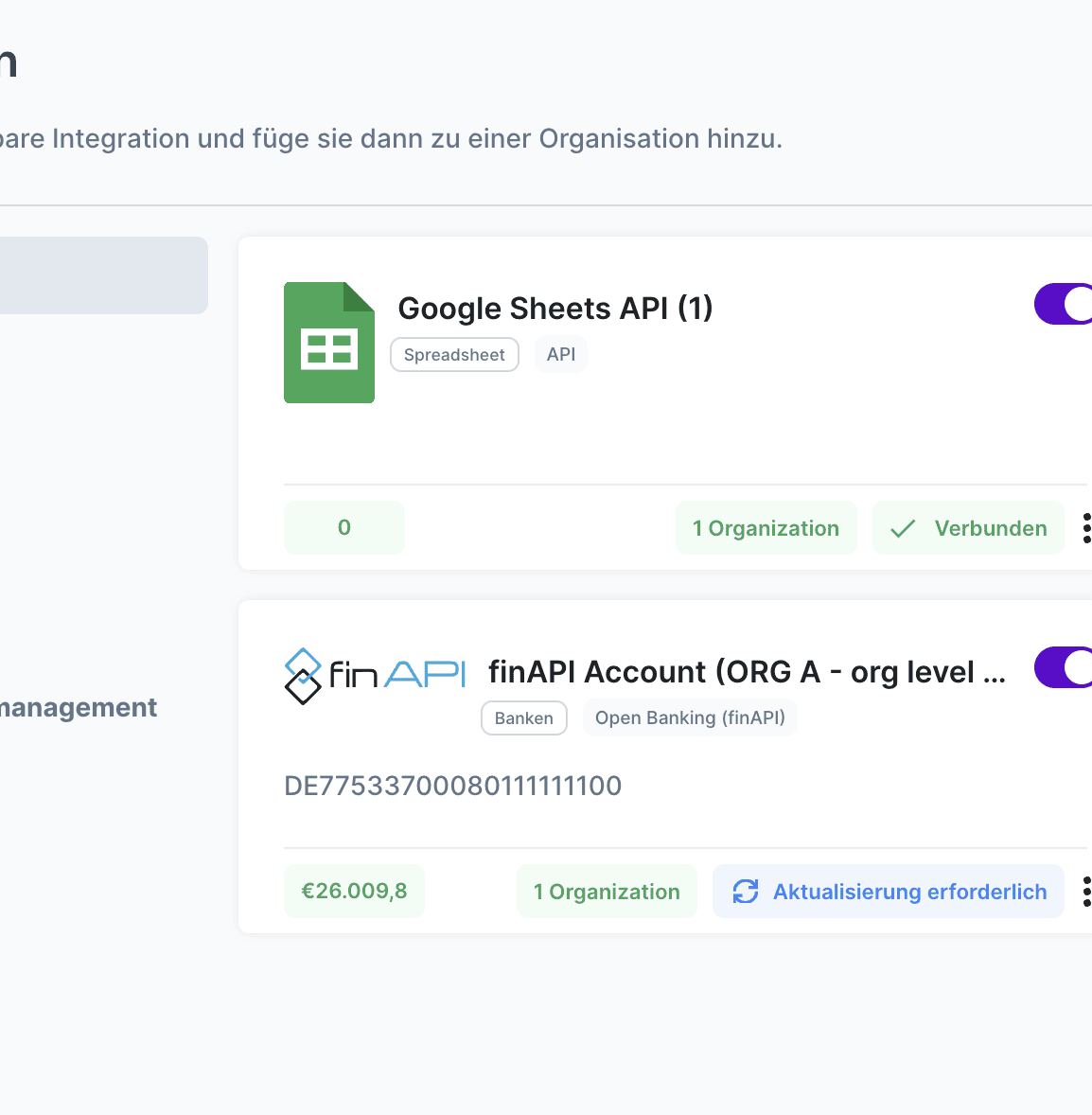Click the checkmark icon next to Verbunden
This screenshot has height=1115, width=1092.
coord(903,528)
